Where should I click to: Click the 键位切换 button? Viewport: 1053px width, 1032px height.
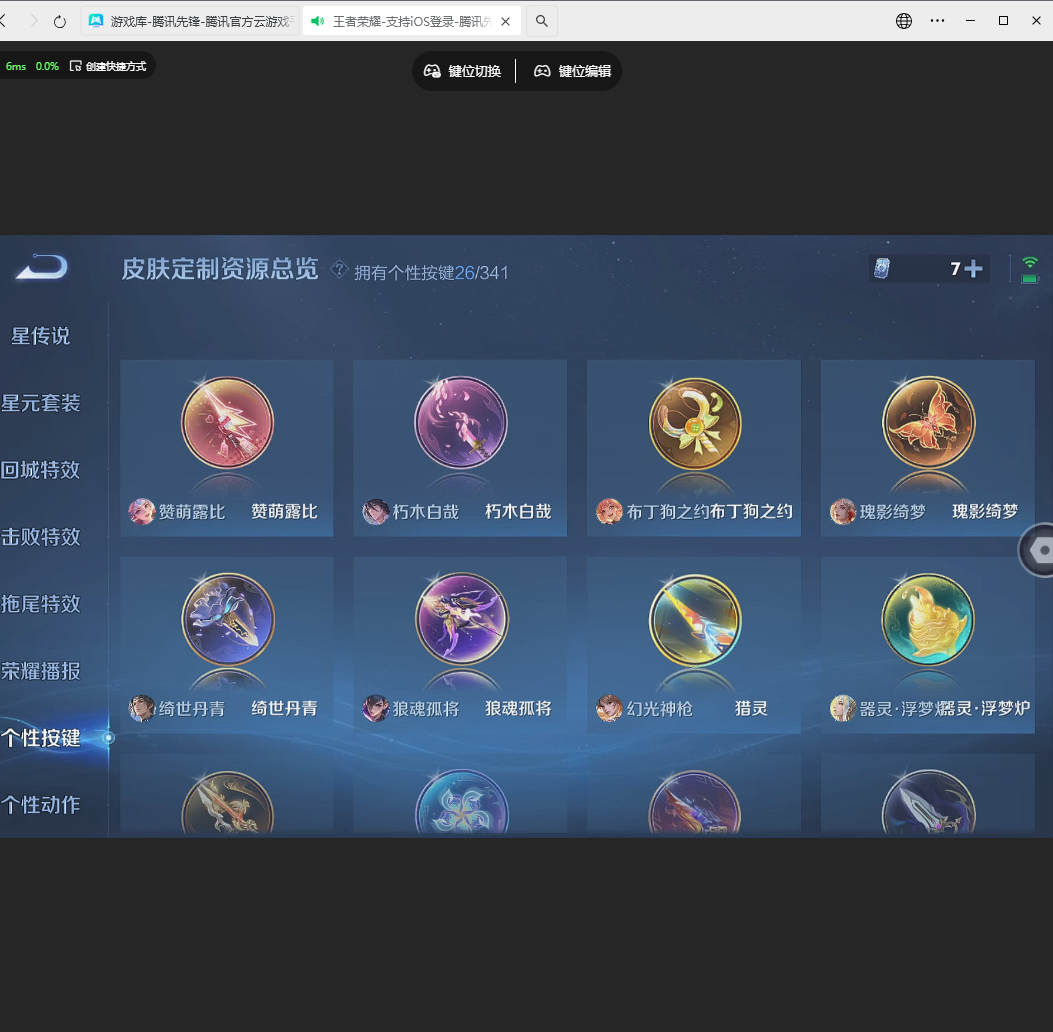pos(463,71)
